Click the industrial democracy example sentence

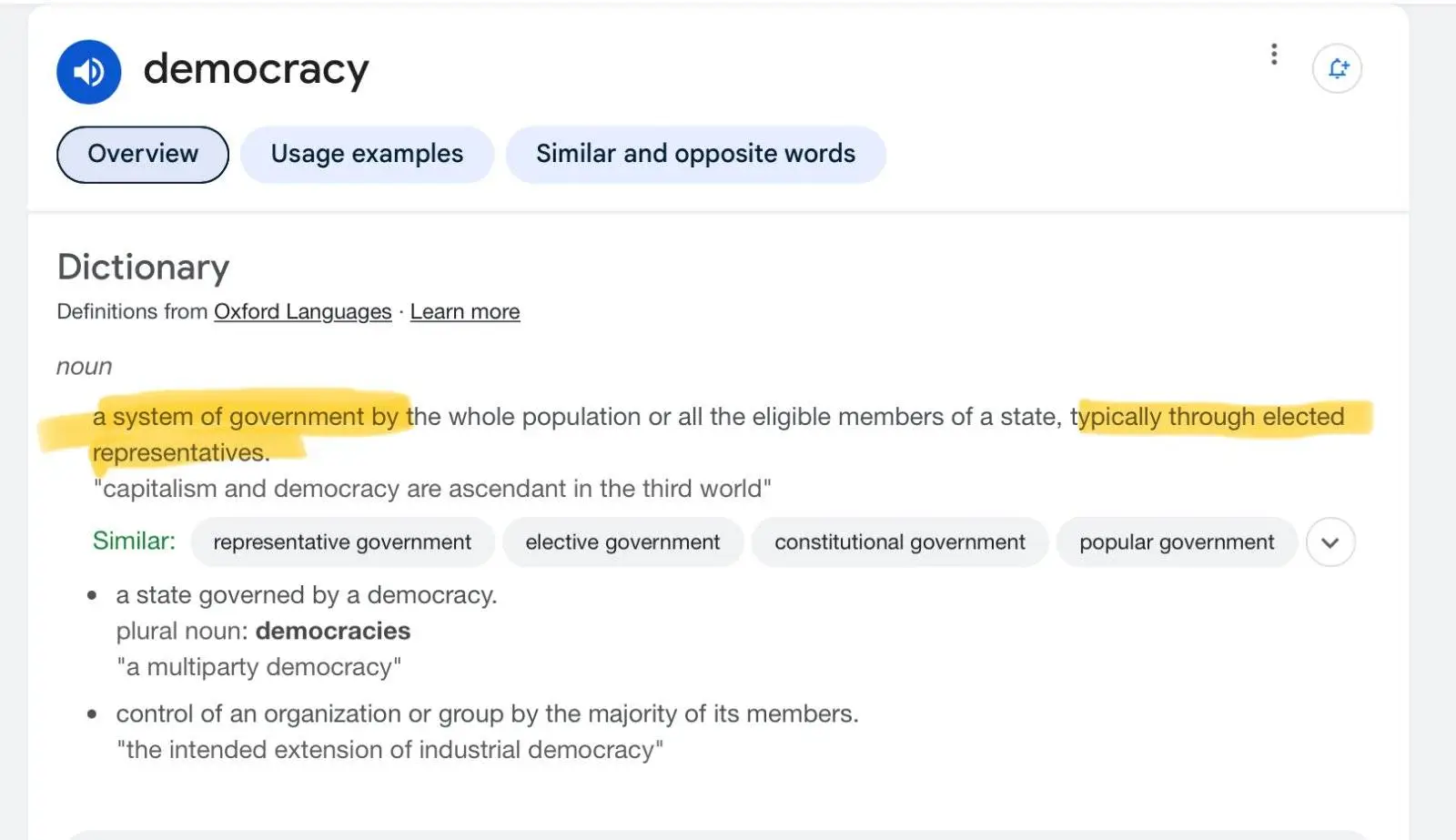click(389, 750)
